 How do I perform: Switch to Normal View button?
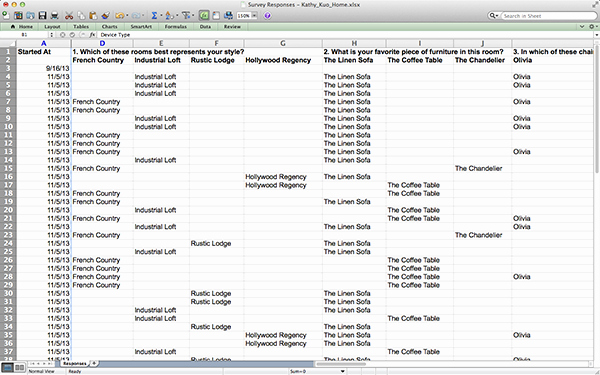[x=8, y=368]
